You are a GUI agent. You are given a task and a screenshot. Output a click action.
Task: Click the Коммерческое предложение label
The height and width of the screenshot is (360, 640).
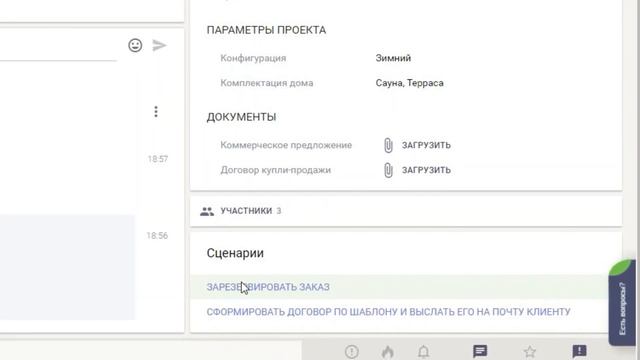pyautogui.click(x=286, y=145)
